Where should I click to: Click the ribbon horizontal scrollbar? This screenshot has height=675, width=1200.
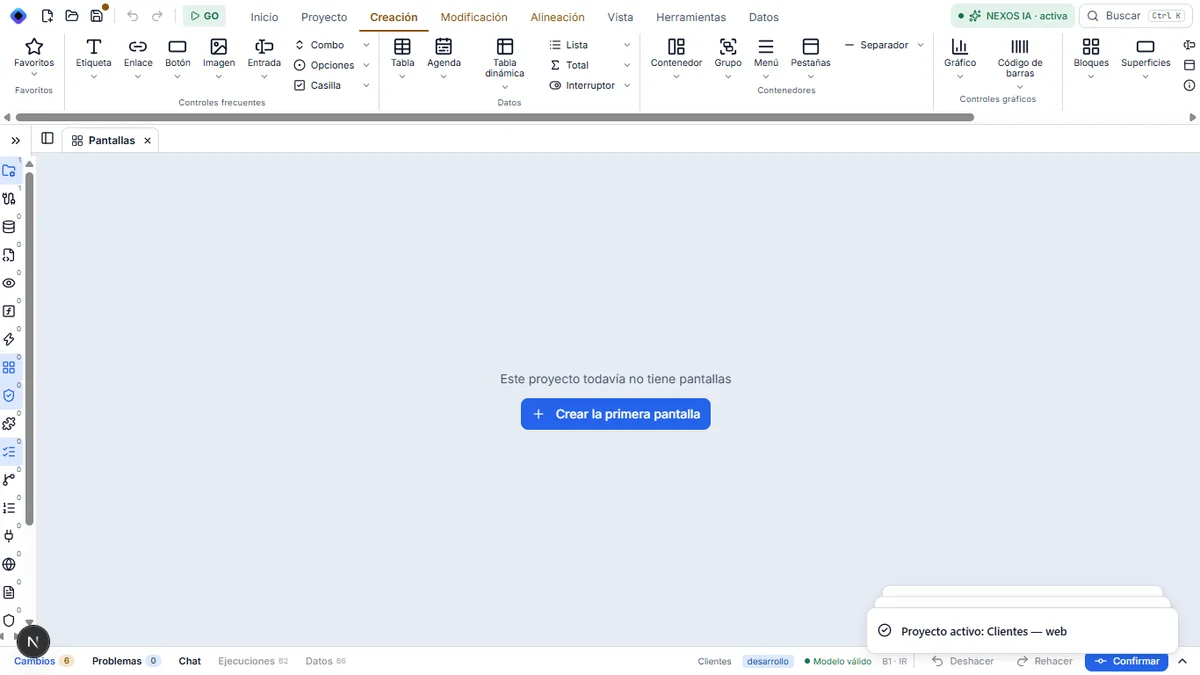tap(493, 117)
